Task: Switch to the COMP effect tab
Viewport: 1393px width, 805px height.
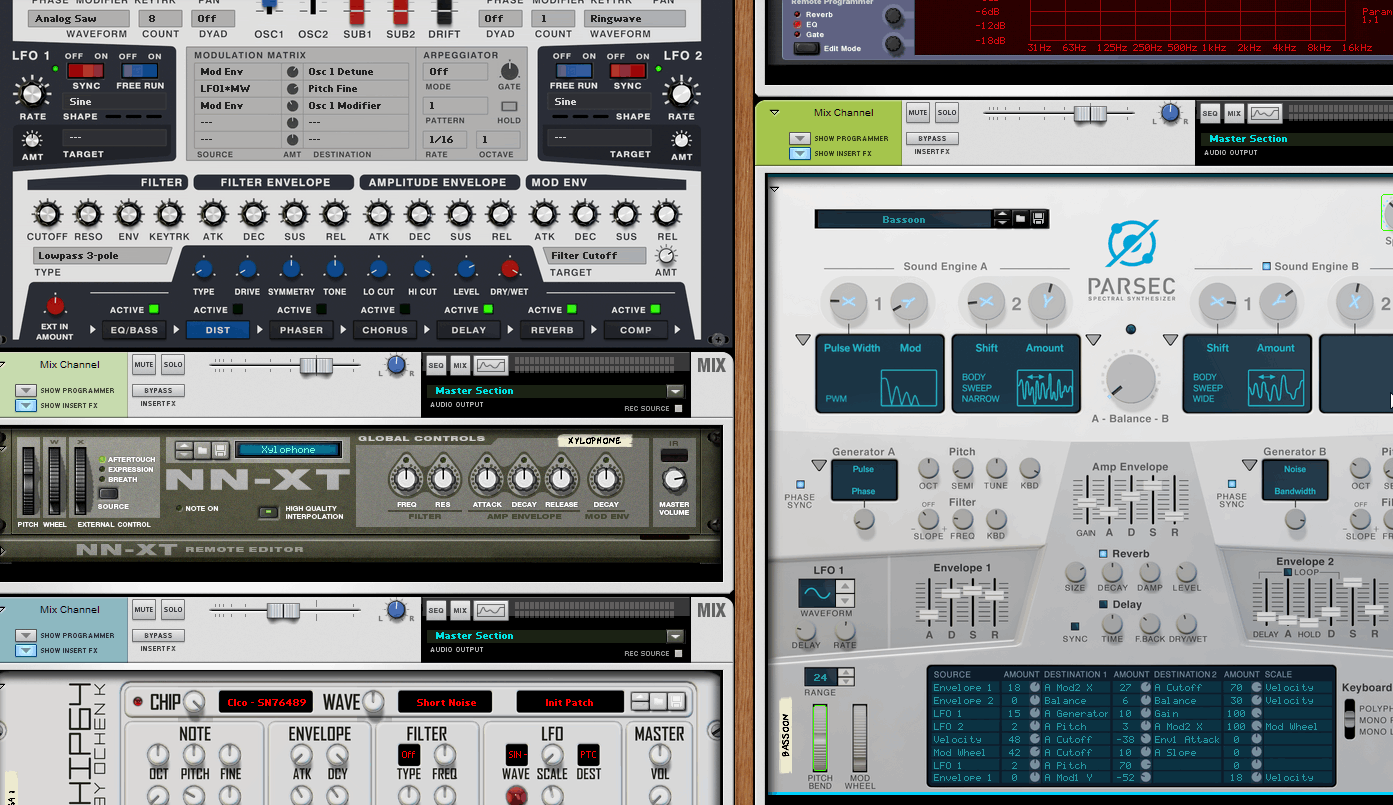Action: click(635, 330)
